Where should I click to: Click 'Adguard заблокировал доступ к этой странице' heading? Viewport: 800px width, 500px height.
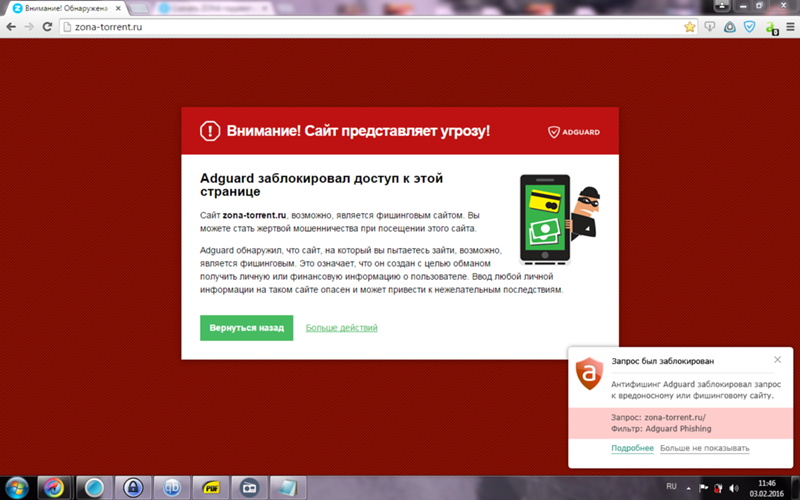[321, 185]
